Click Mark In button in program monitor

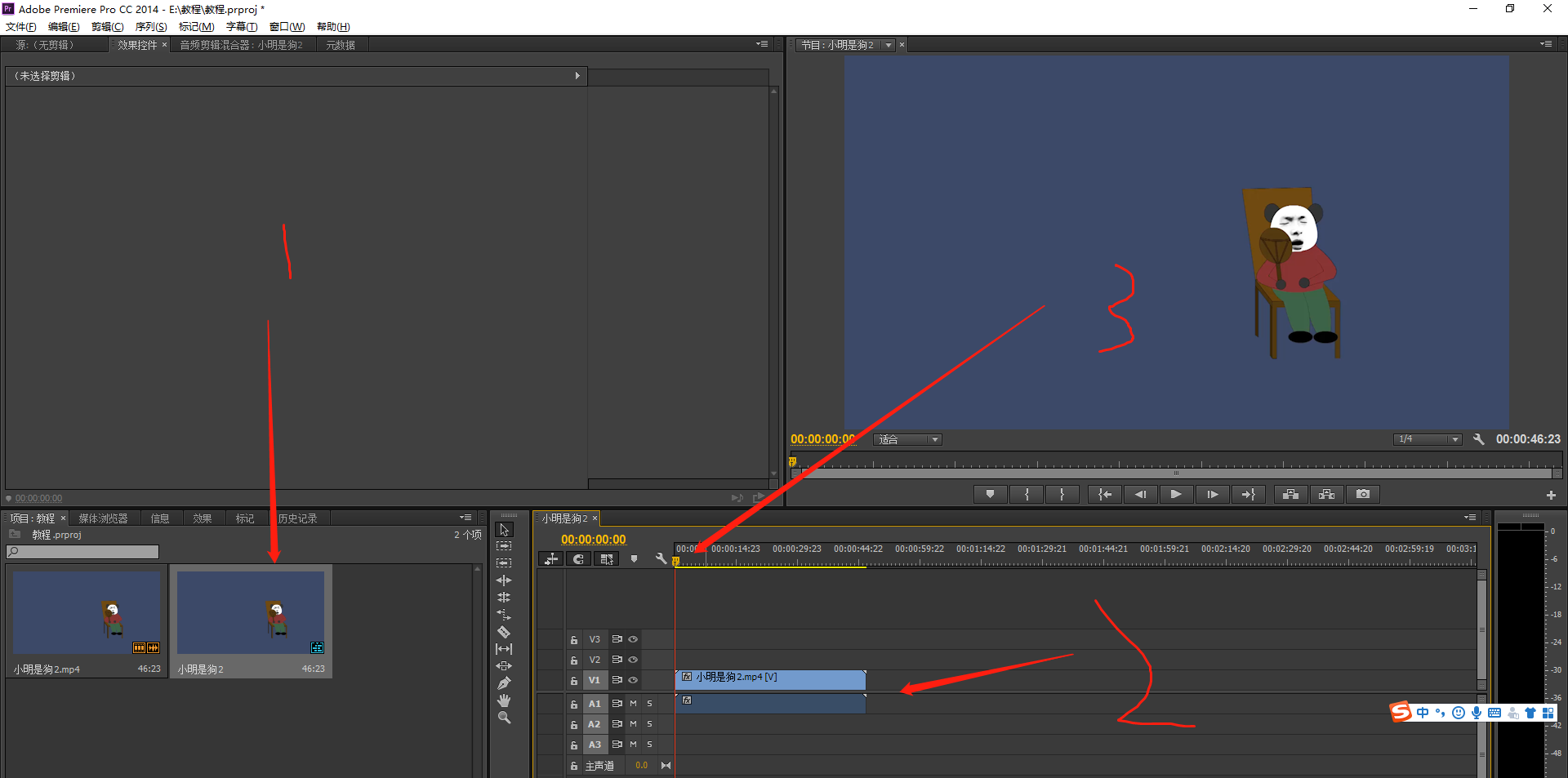point(1027,494)
